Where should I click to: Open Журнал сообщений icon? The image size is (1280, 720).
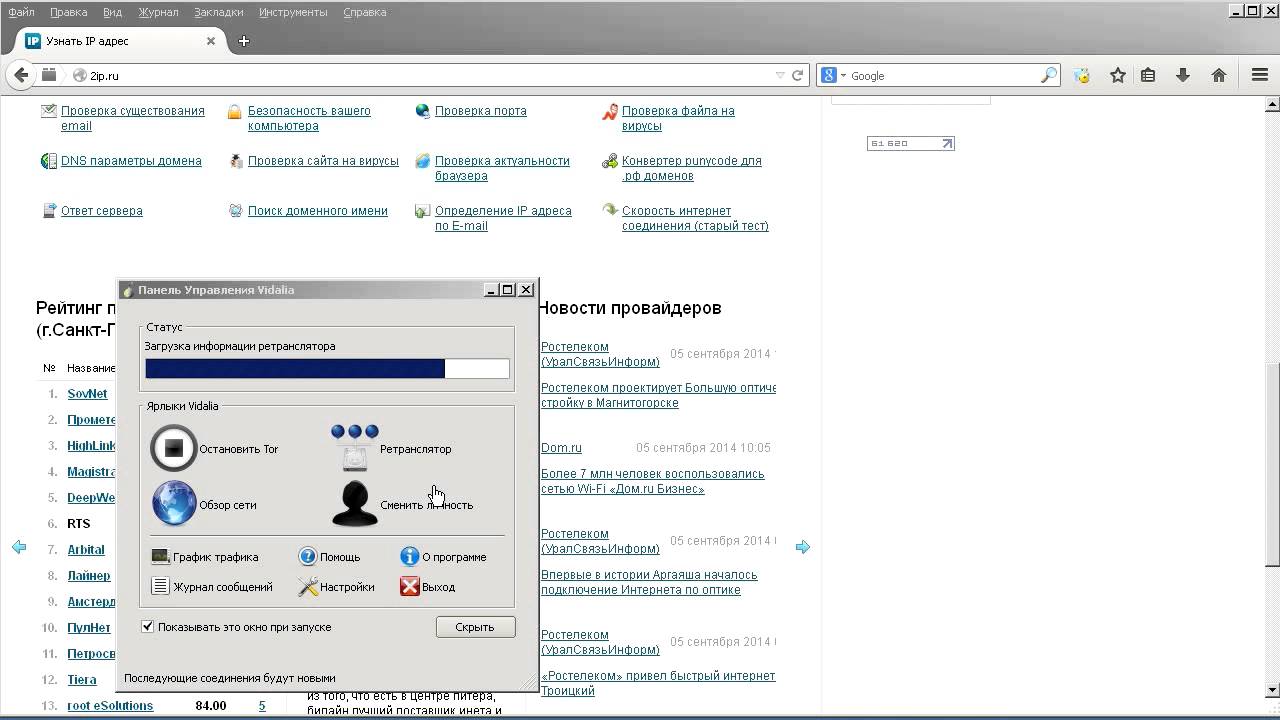coord(160,587)
